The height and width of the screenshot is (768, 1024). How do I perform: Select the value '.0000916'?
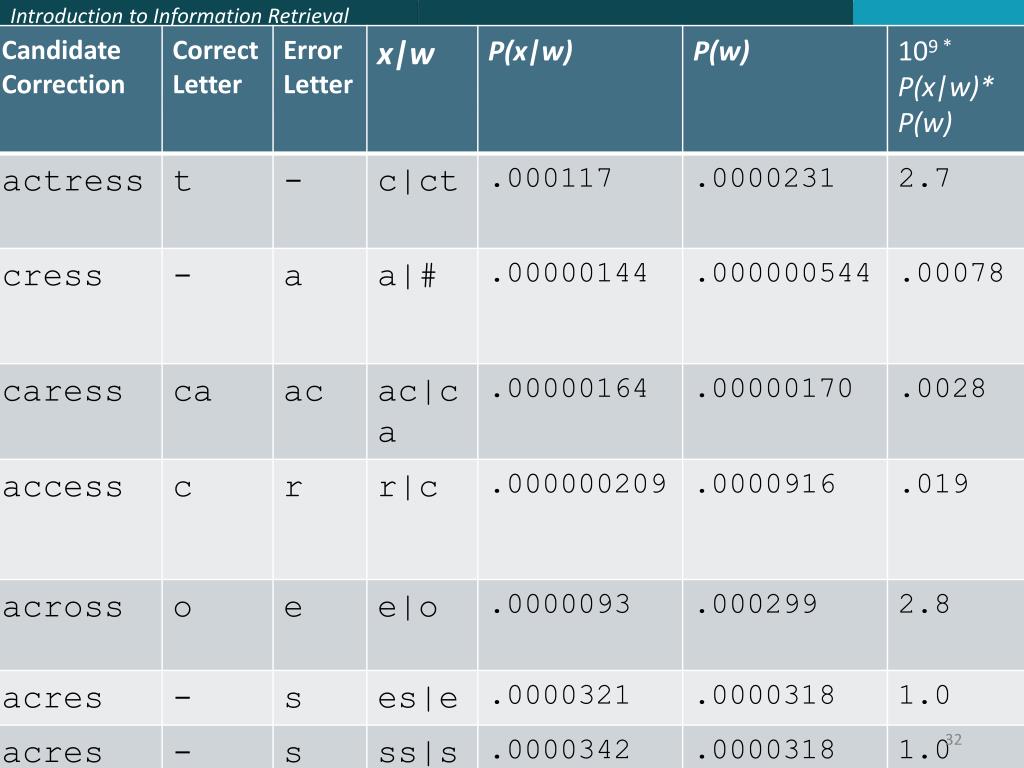coord(765,484)
